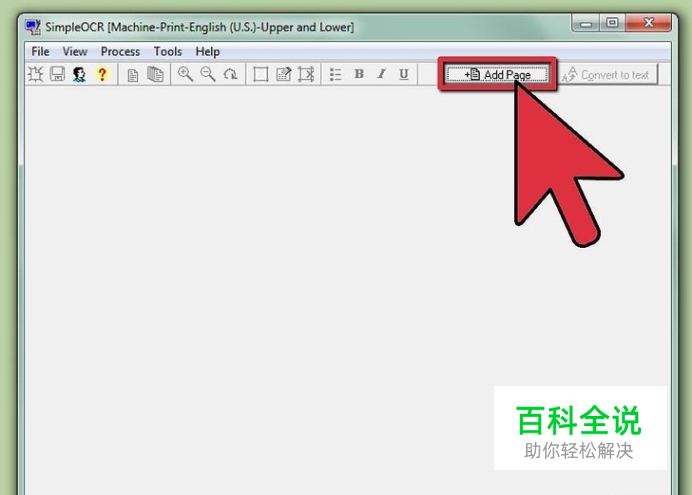The width and height of the screenshot is (692, 495).
Task: Click the SimpleOCR title bar app icon
Action: pos(33,27)
